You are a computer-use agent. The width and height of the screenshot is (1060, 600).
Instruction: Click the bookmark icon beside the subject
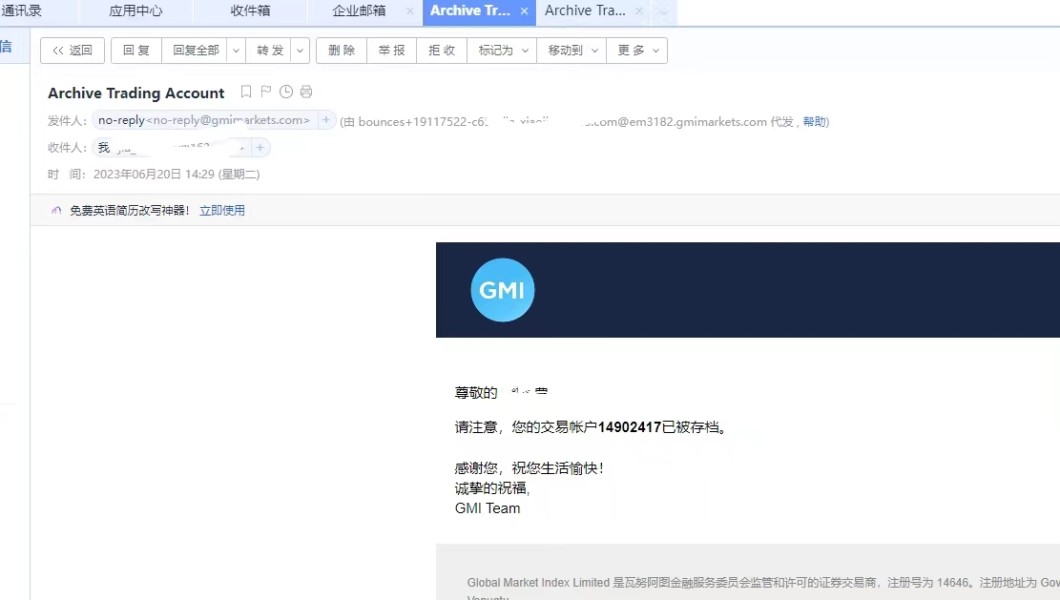246,92
